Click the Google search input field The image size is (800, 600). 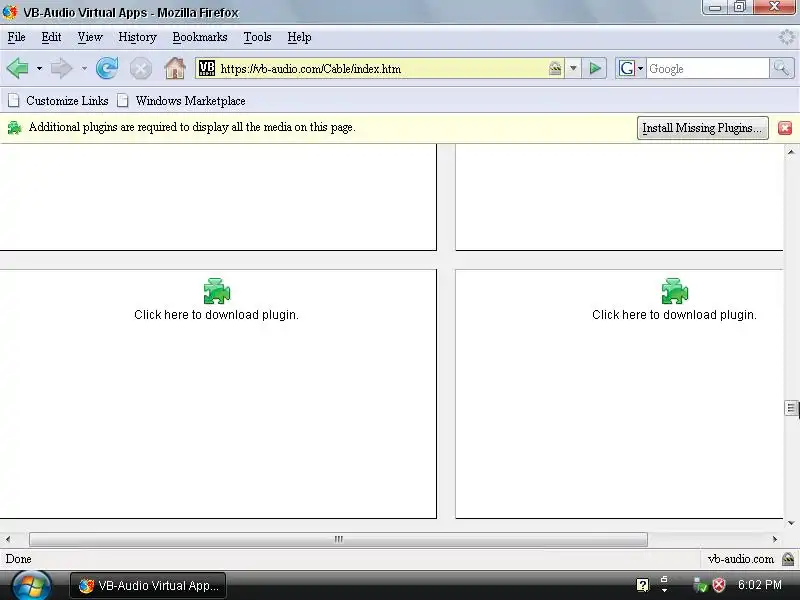coord(708,68)
